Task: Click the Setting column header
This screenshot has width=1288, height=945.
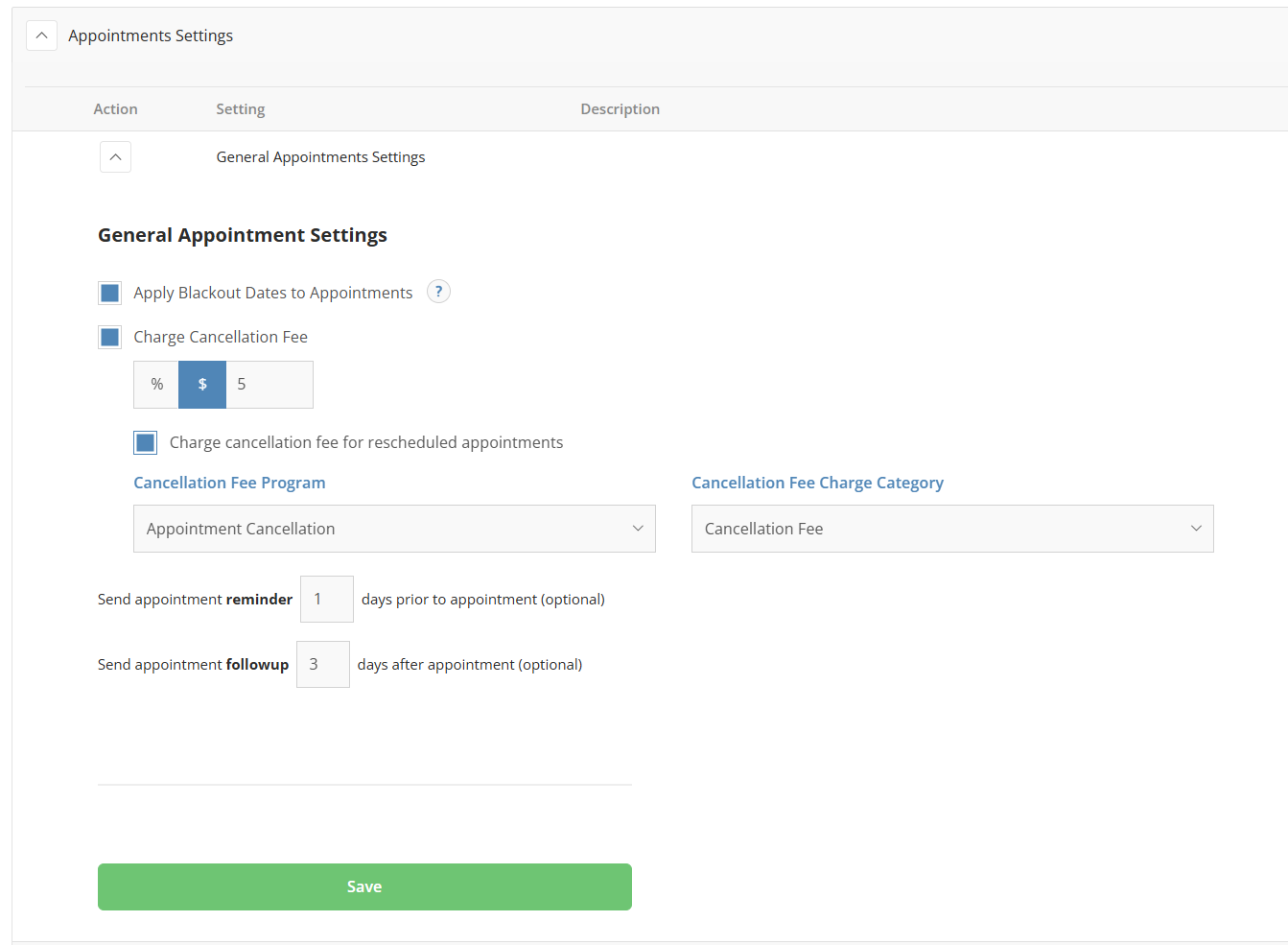Action: 240,108
